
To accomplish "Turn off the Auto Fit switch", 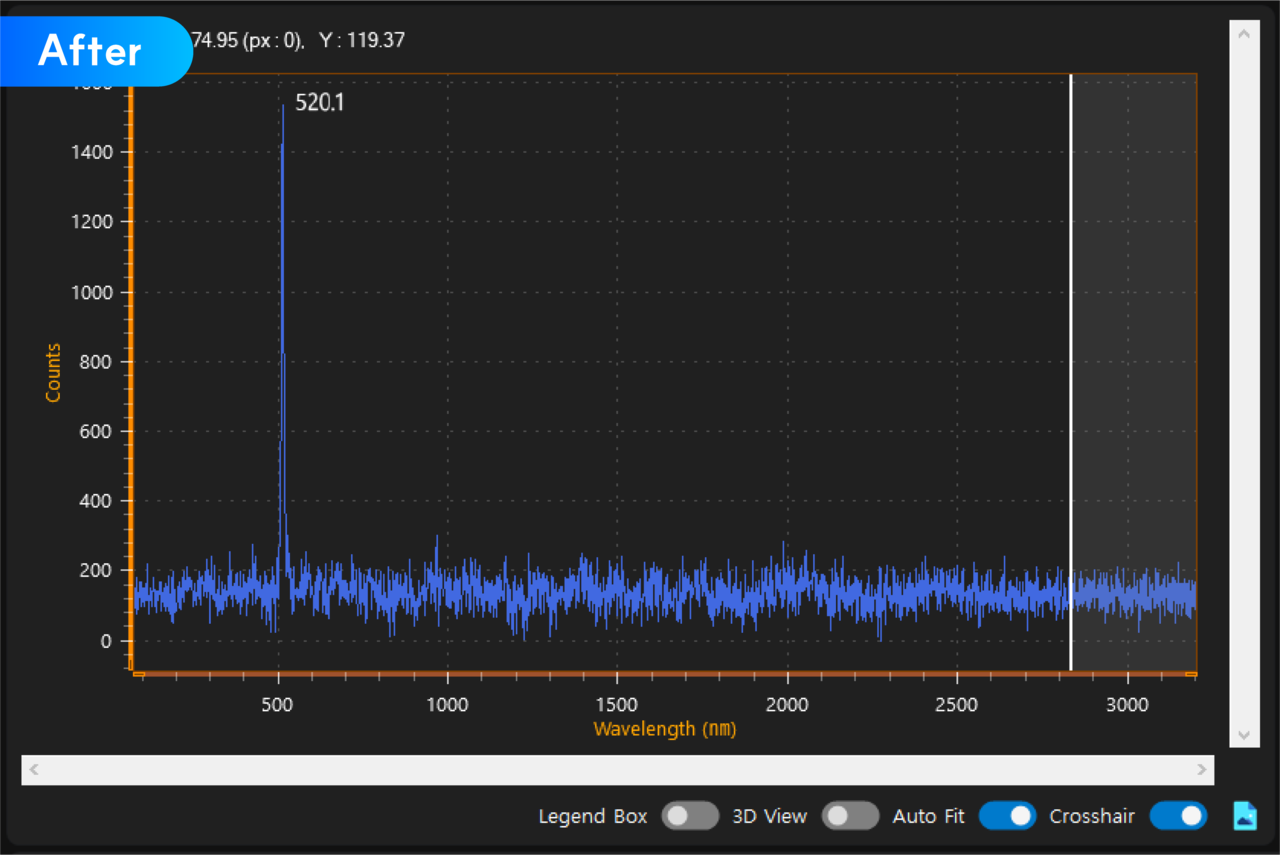I will (1008, 816).
